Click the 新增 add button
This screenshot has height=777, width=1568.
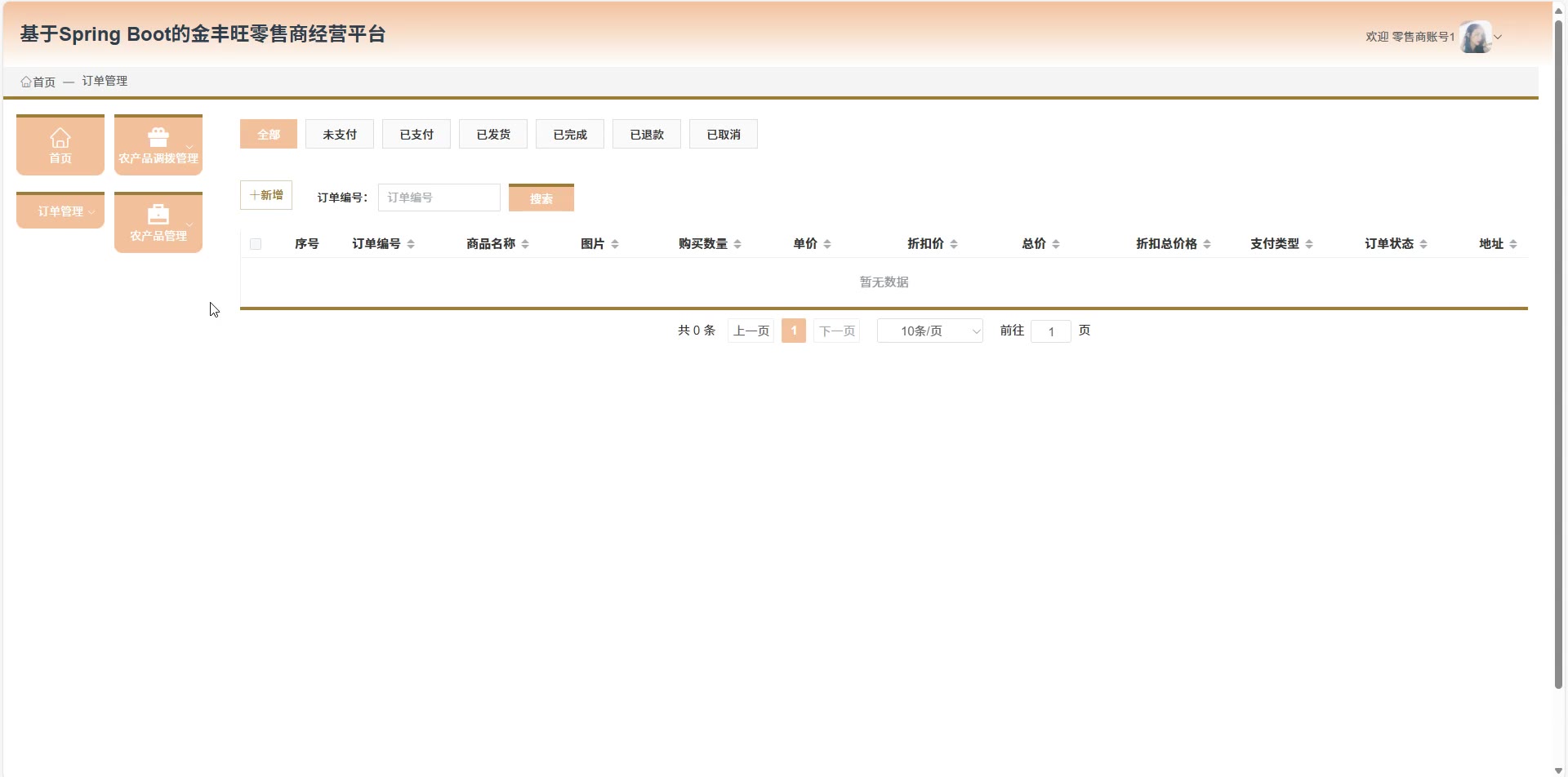tap(266, 195)
